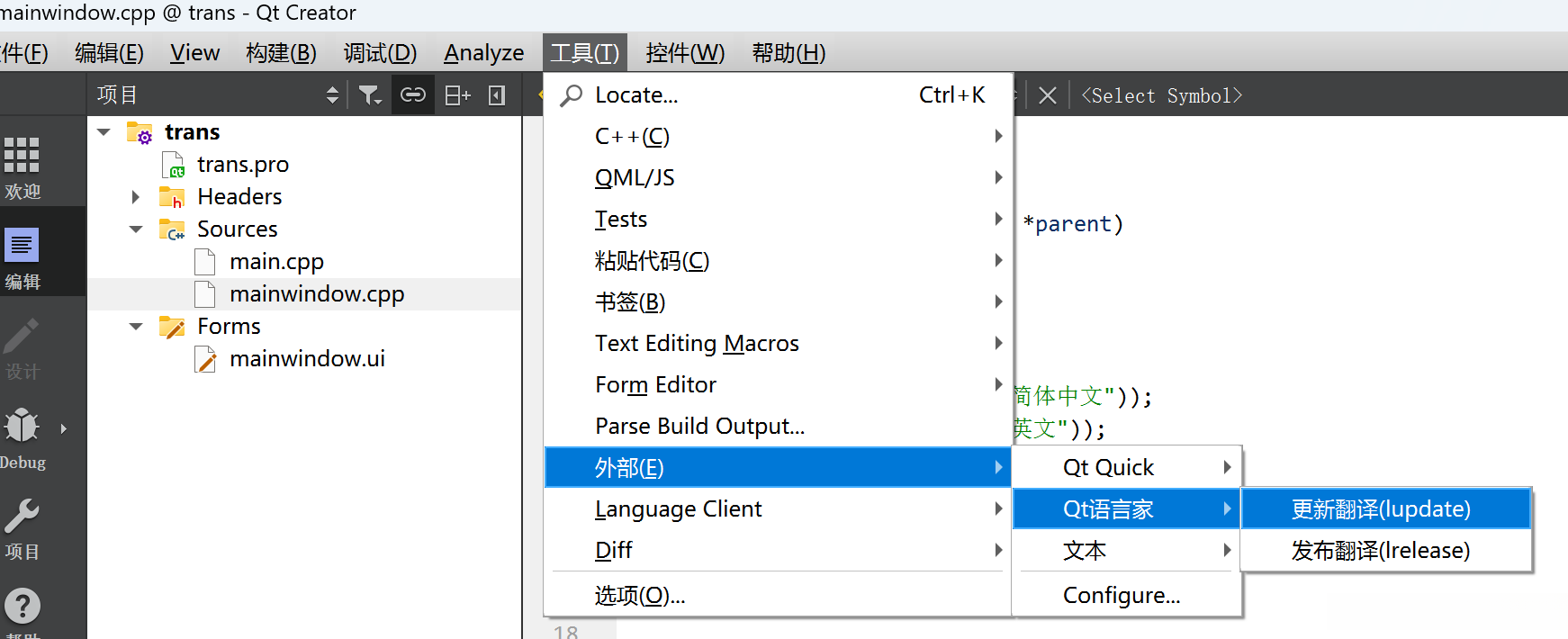Viewport: 1568px width, 639px height.
Task: Toggle synchronize with editor link icon
Action: 413,95
